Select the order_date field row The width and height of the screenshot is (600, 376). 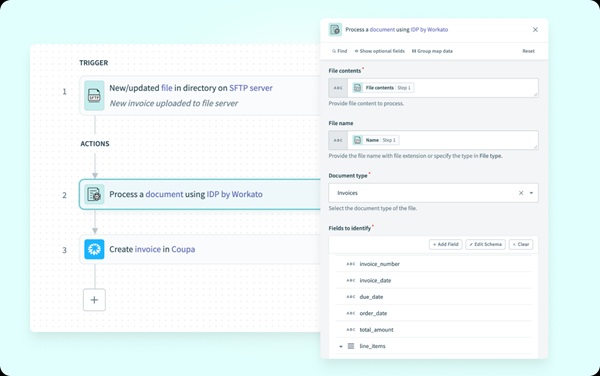coord(434,313)
